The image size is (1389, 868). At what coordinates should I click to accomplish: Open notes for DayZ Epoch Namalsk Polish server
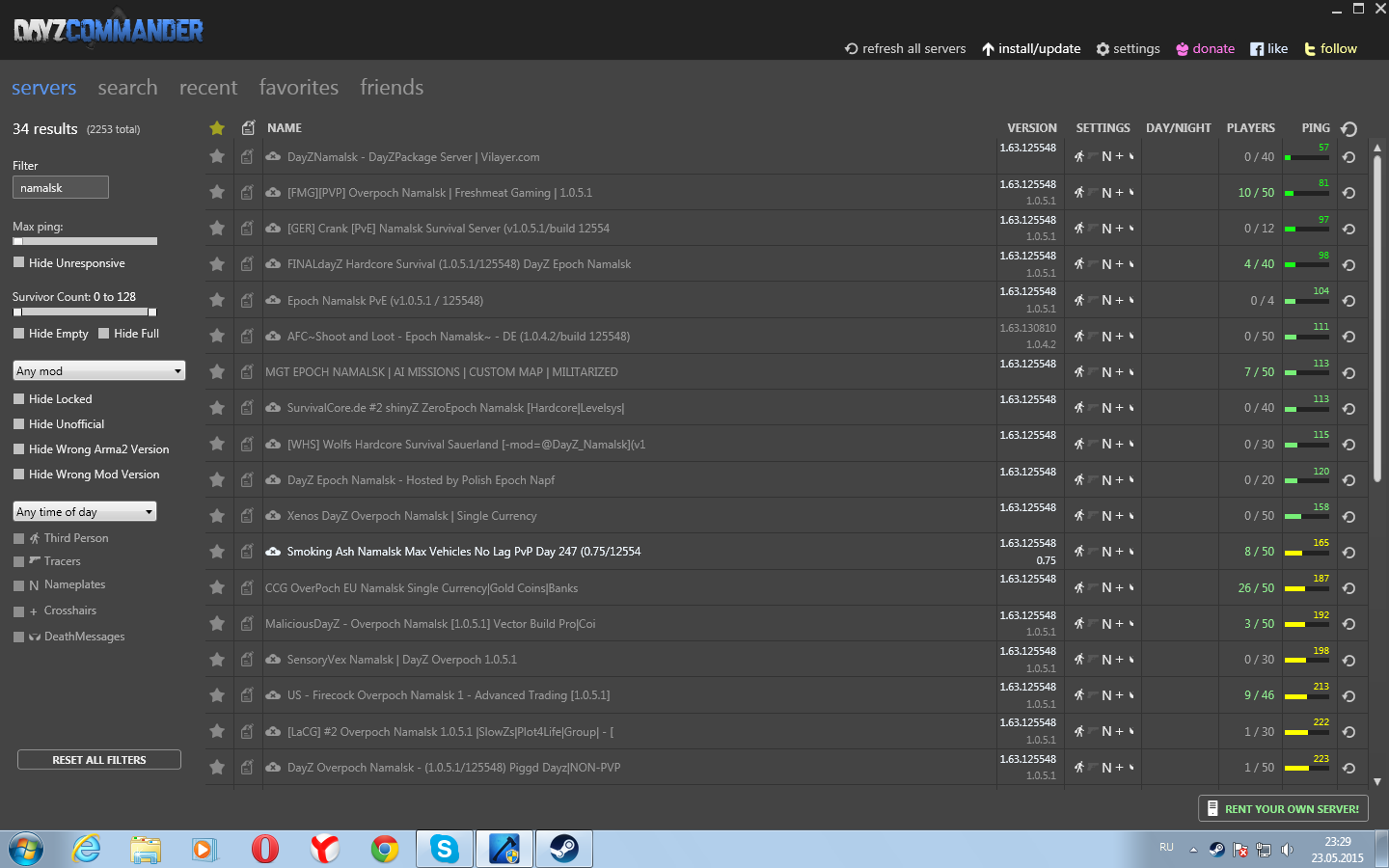pyautogui.click(x=247, y=480)
